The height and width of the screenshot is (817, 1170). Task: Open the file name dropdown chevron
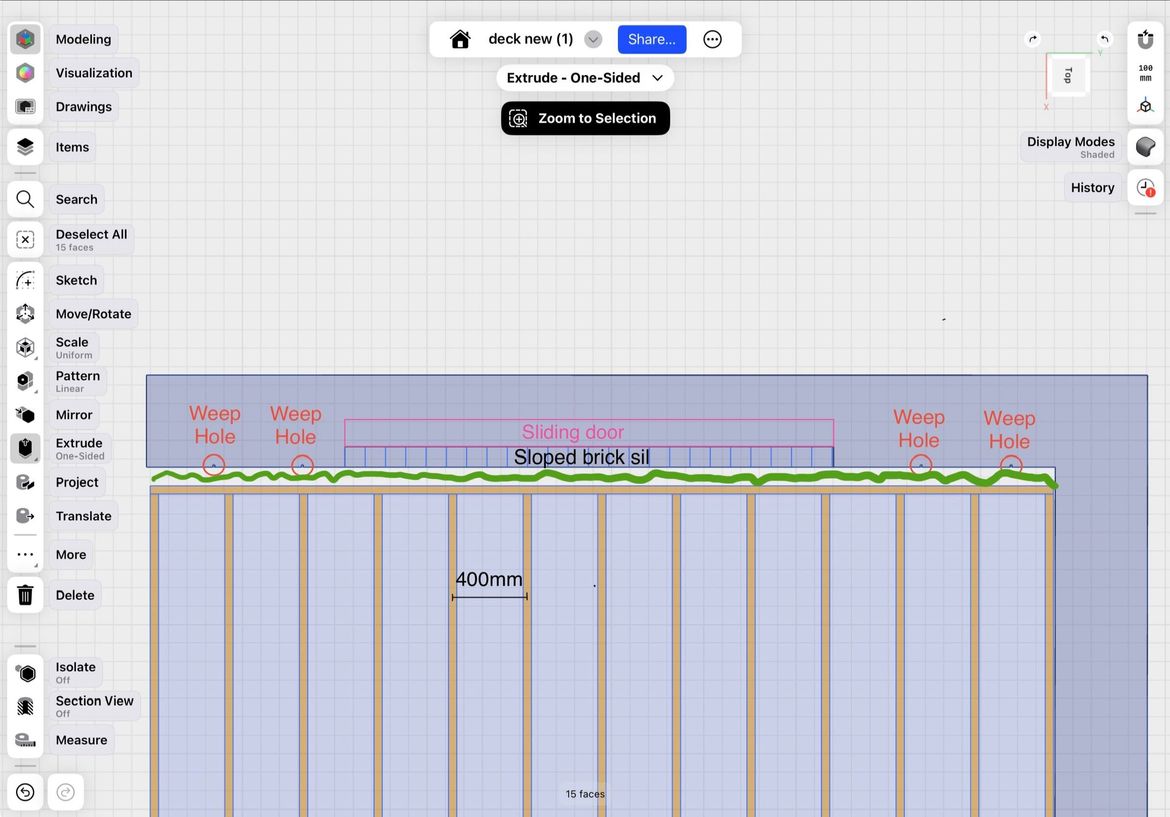pos(593,39)
